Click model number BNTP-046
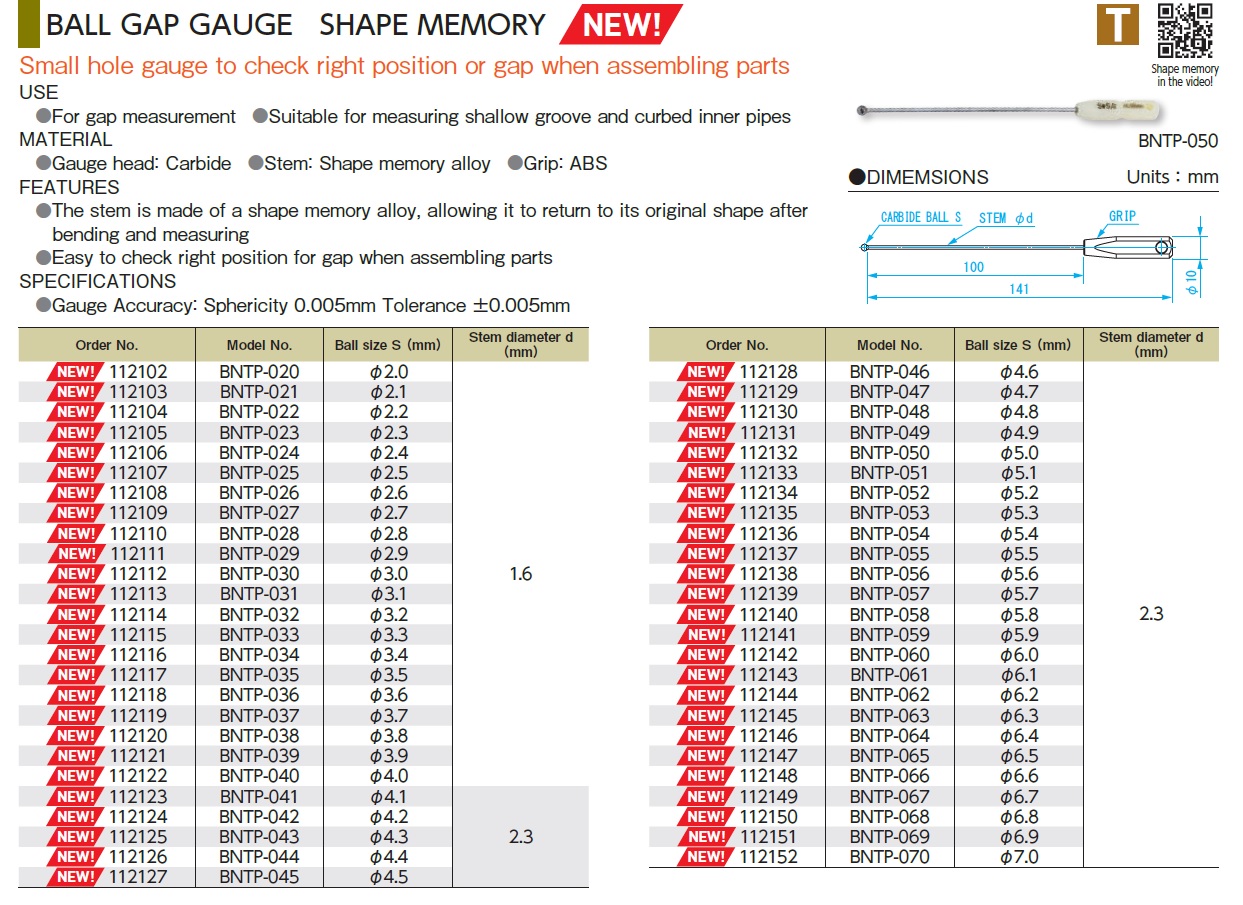1243x905 pixels. tap(889, 372)
